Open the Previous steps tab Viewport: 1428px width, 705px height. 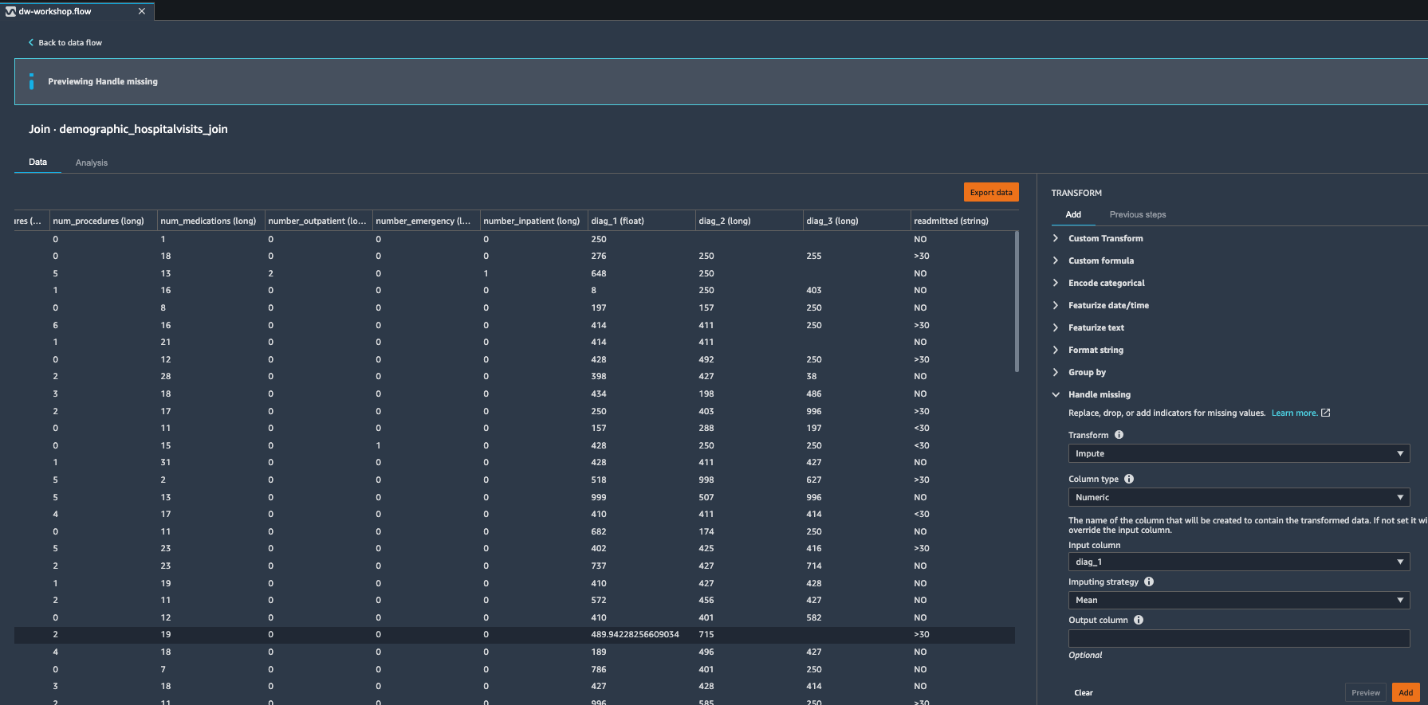click(1138, 215)
